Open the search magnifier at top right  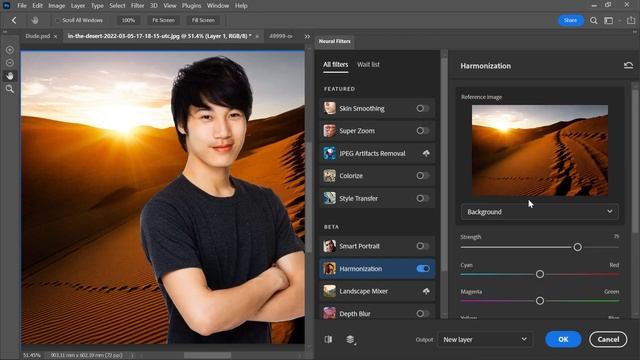593,20
